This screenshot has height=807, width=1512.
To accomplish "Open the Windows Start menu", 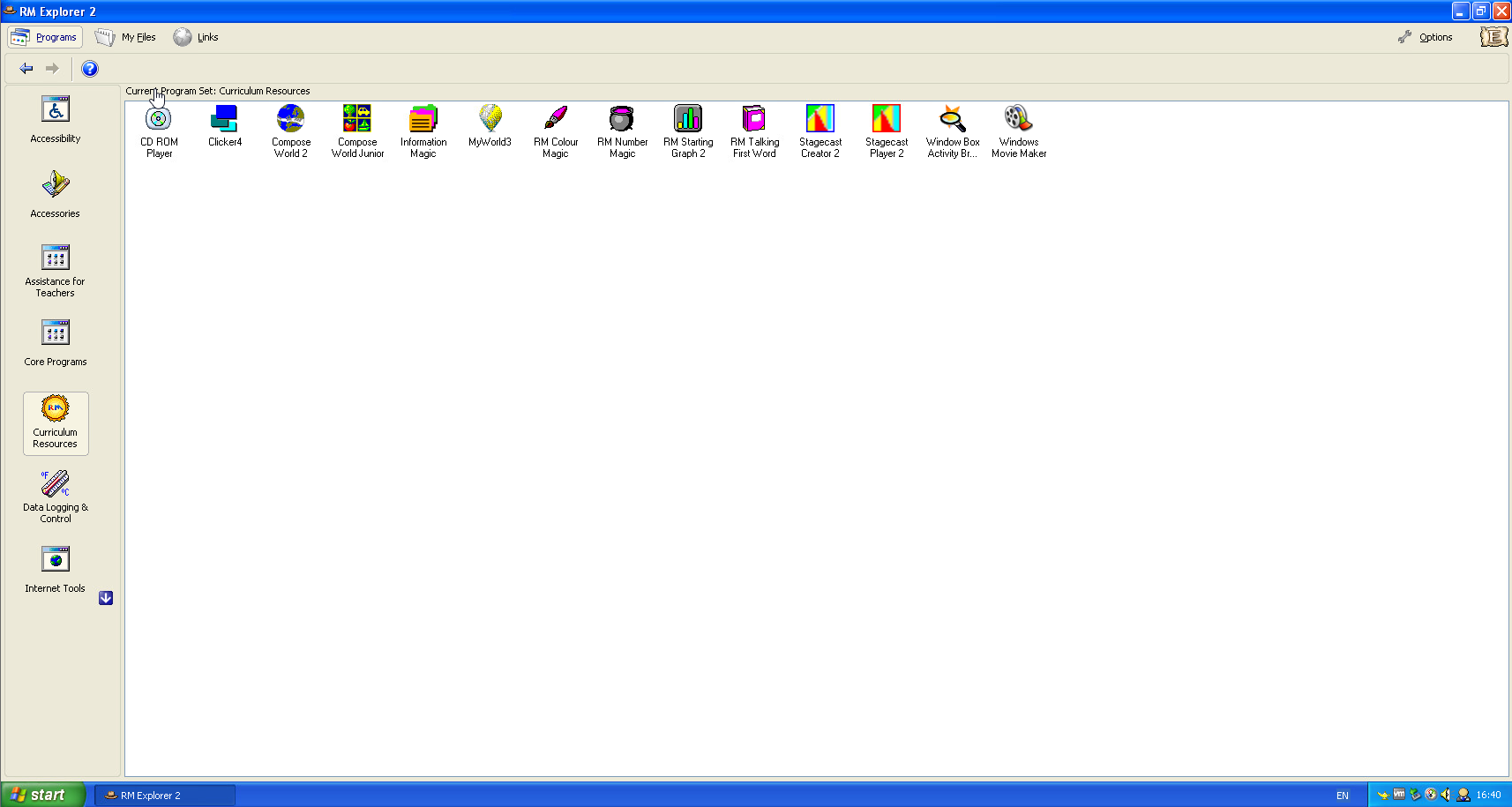I will point(43,795).
